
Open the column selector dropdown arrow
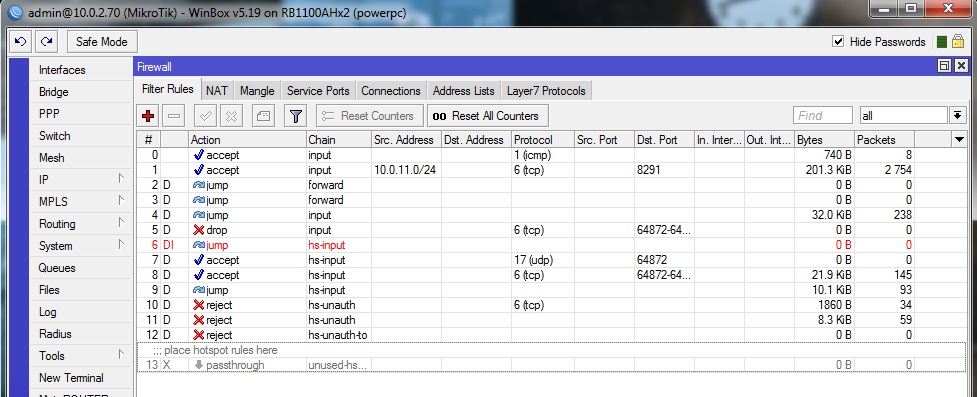click(x=960, y=140)
